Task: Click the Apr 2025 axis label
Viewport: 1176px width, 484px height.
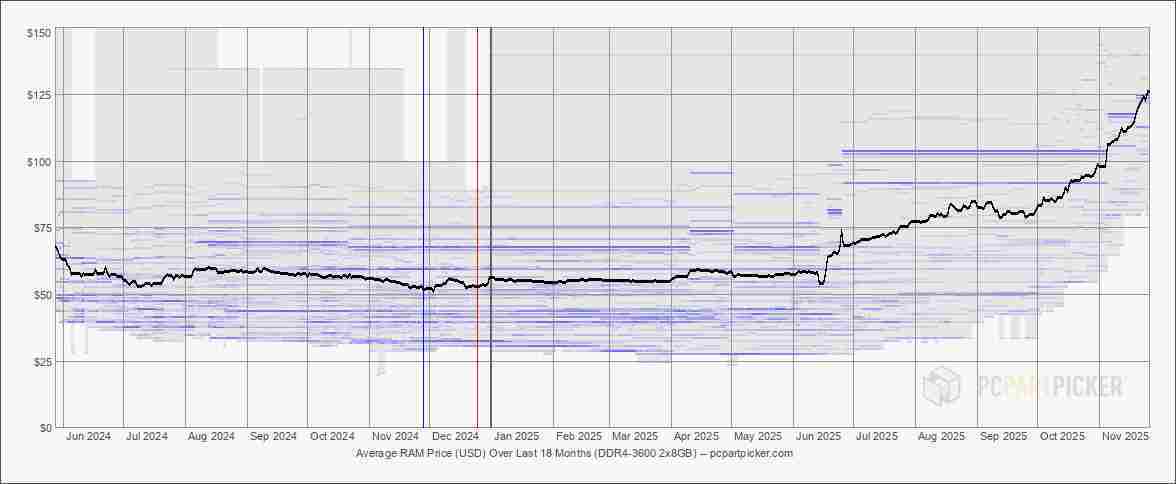Action: 697,436
